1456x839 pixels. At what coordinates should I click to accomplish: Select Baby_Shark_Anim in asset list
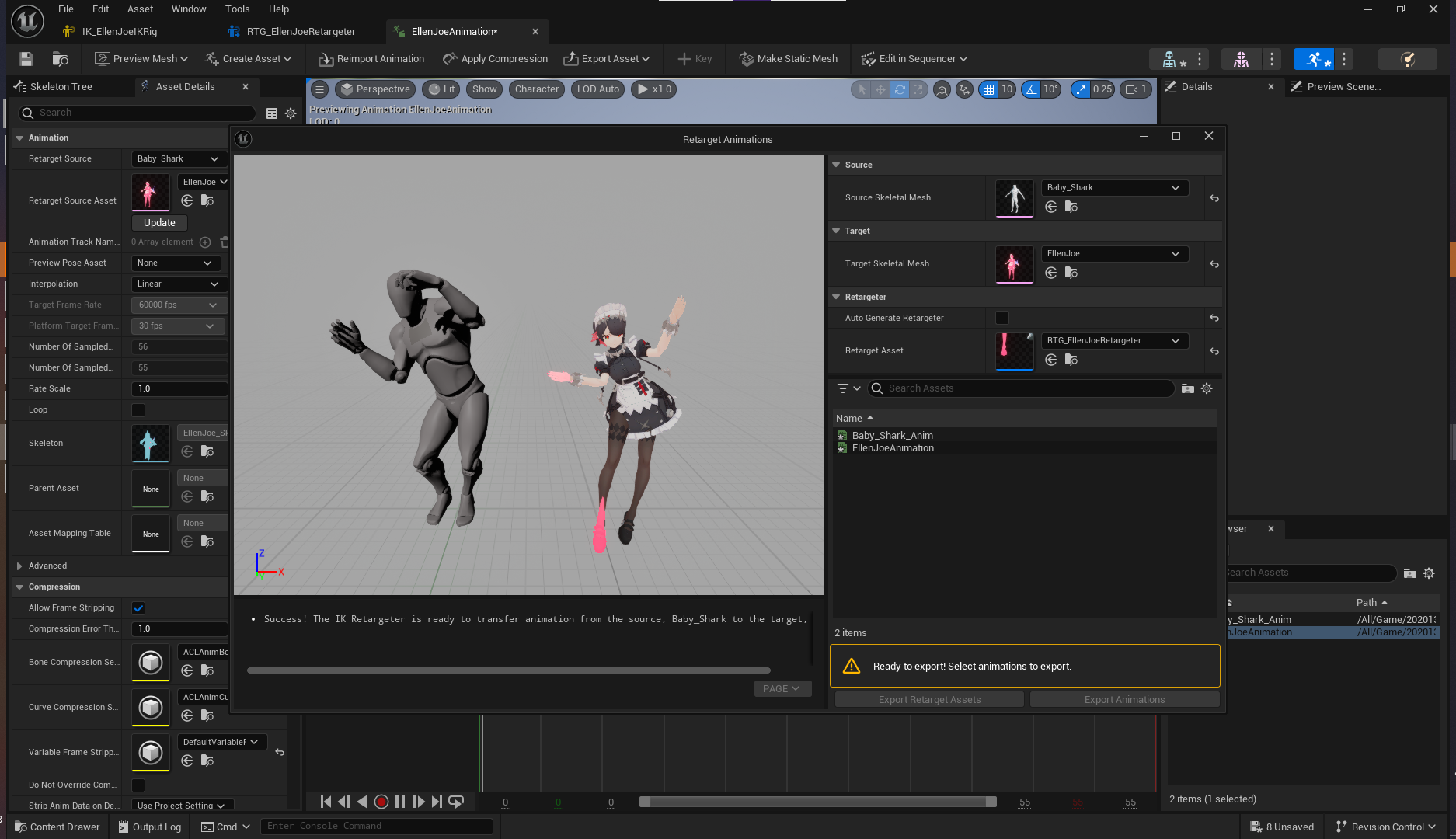pos(892,436)
